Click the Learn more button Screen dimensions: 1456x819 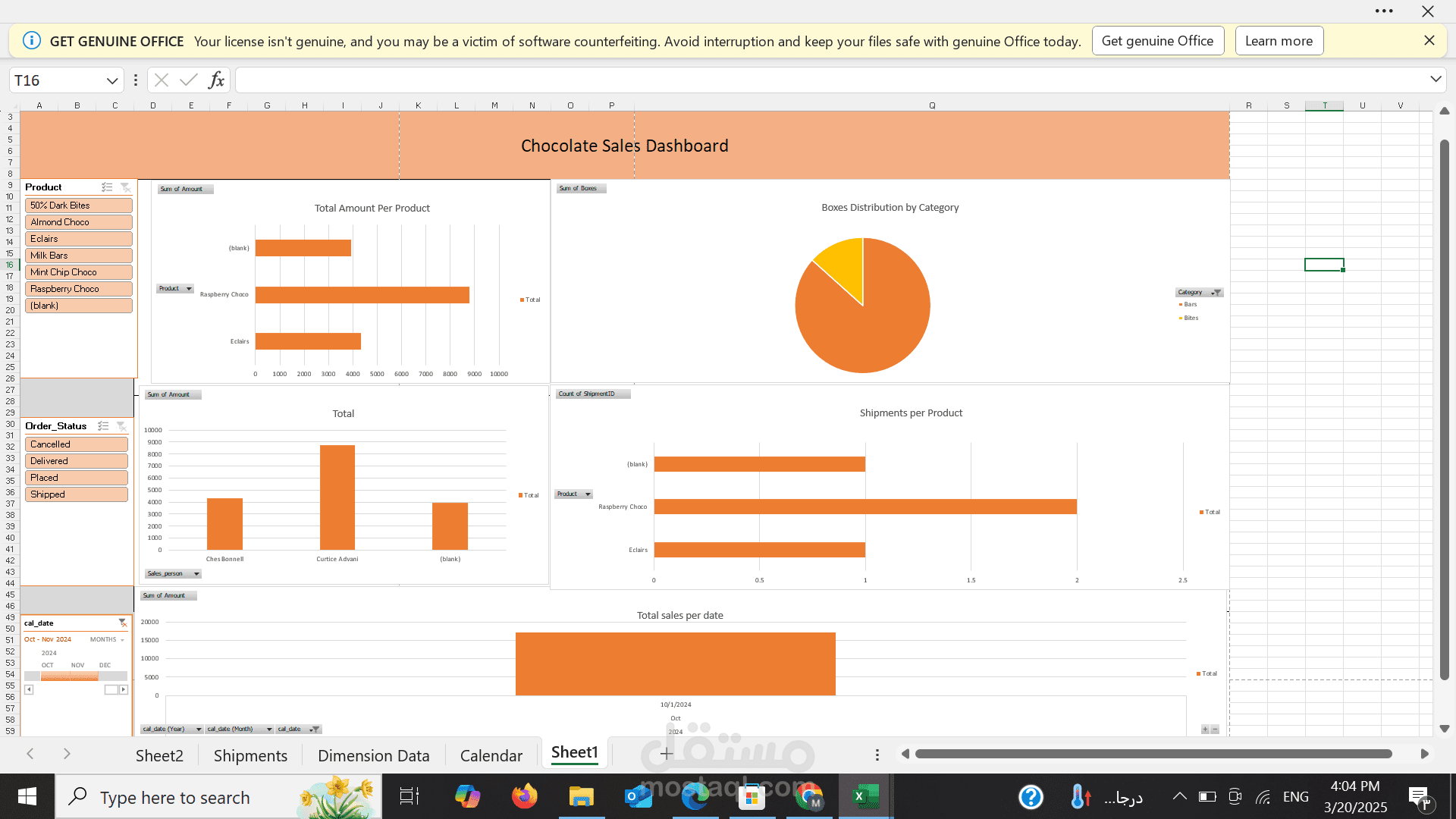[x=1279, y=41]
